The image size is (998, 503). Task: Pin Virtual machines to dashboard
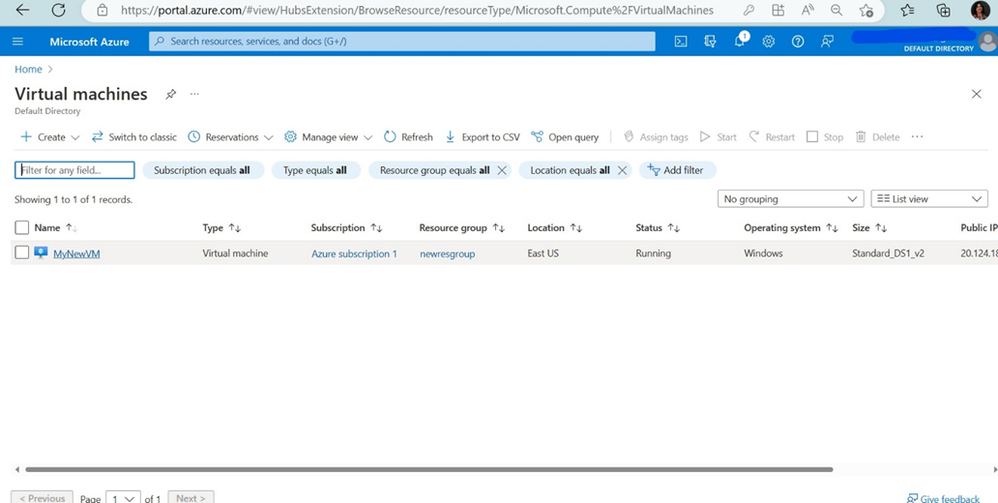coord(171,94)
